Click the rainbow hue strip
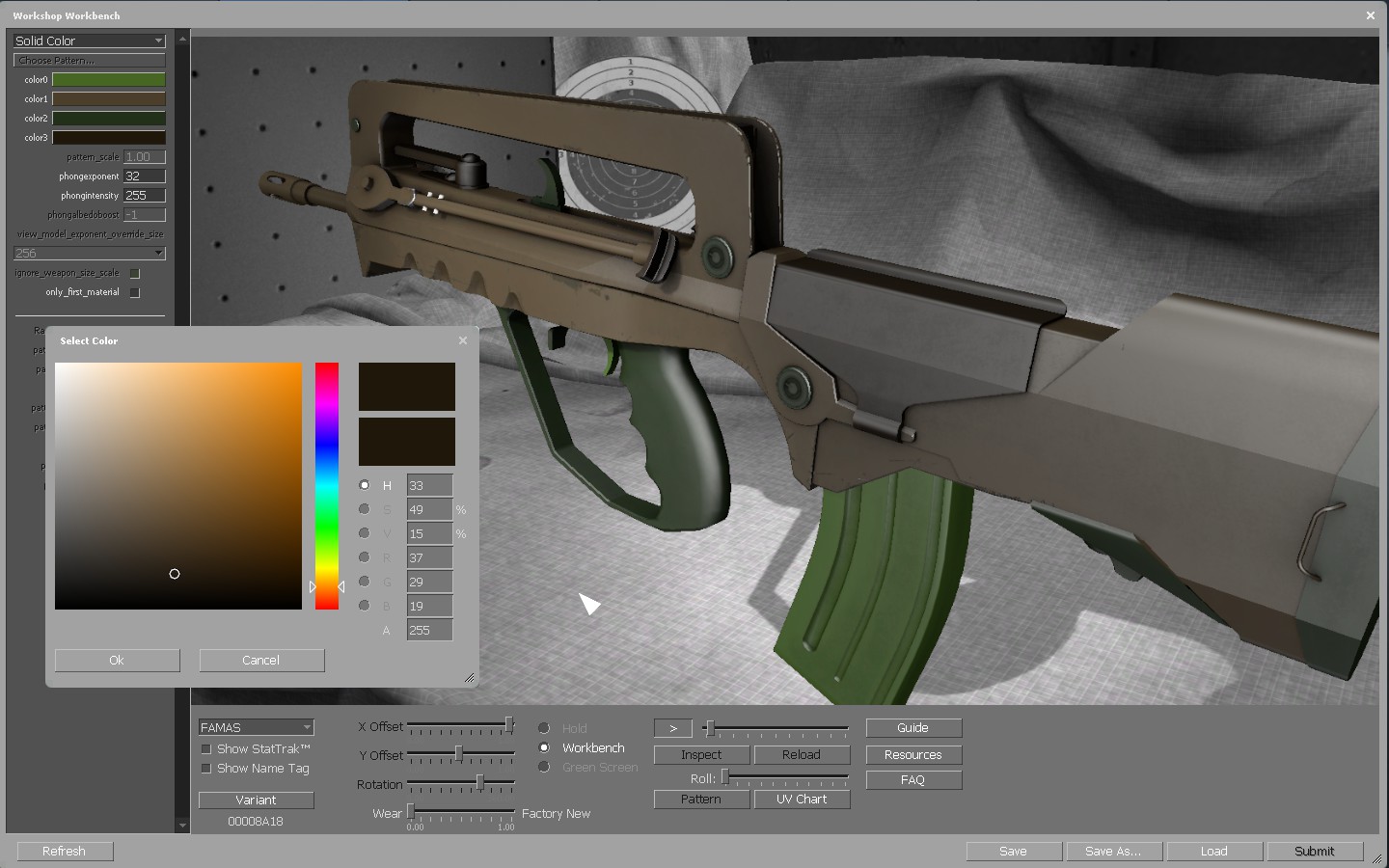Viewport: 1389px width, 868px height. tap(327, 486)
